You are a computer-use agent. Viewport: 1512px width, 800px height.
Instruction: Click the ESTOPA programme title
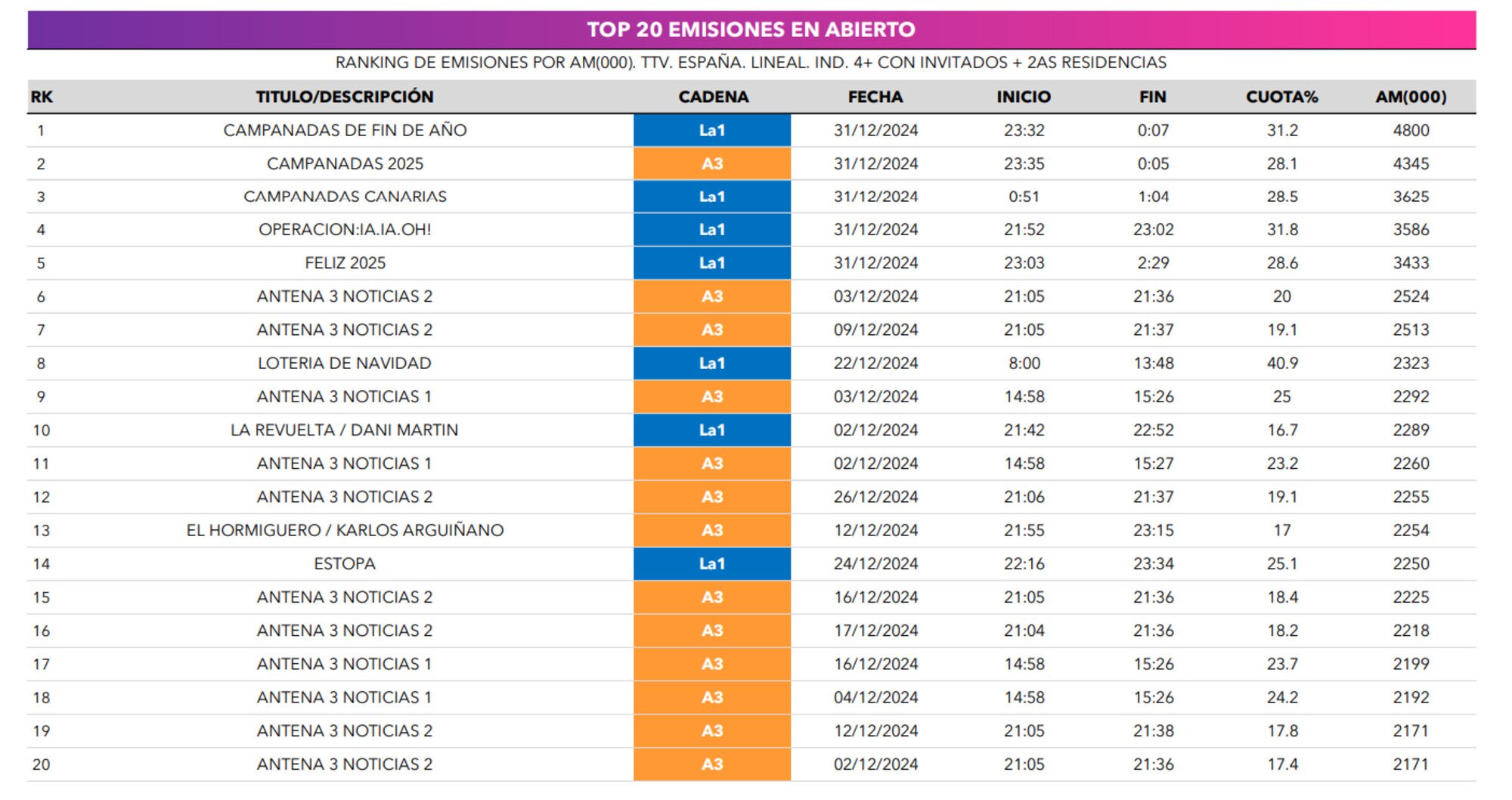coord(345,564)
